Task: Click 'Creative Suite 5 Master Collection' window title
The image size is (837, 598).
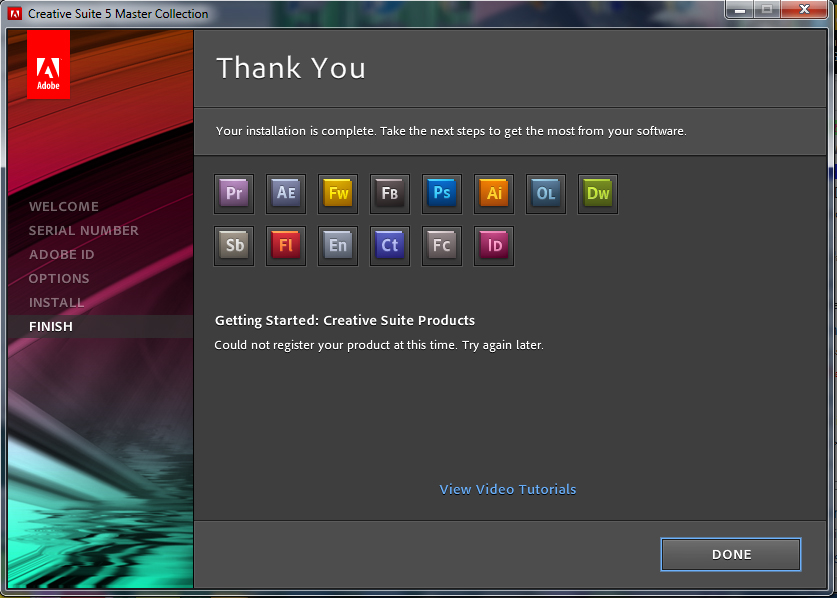Action: (x=118, y=14)
